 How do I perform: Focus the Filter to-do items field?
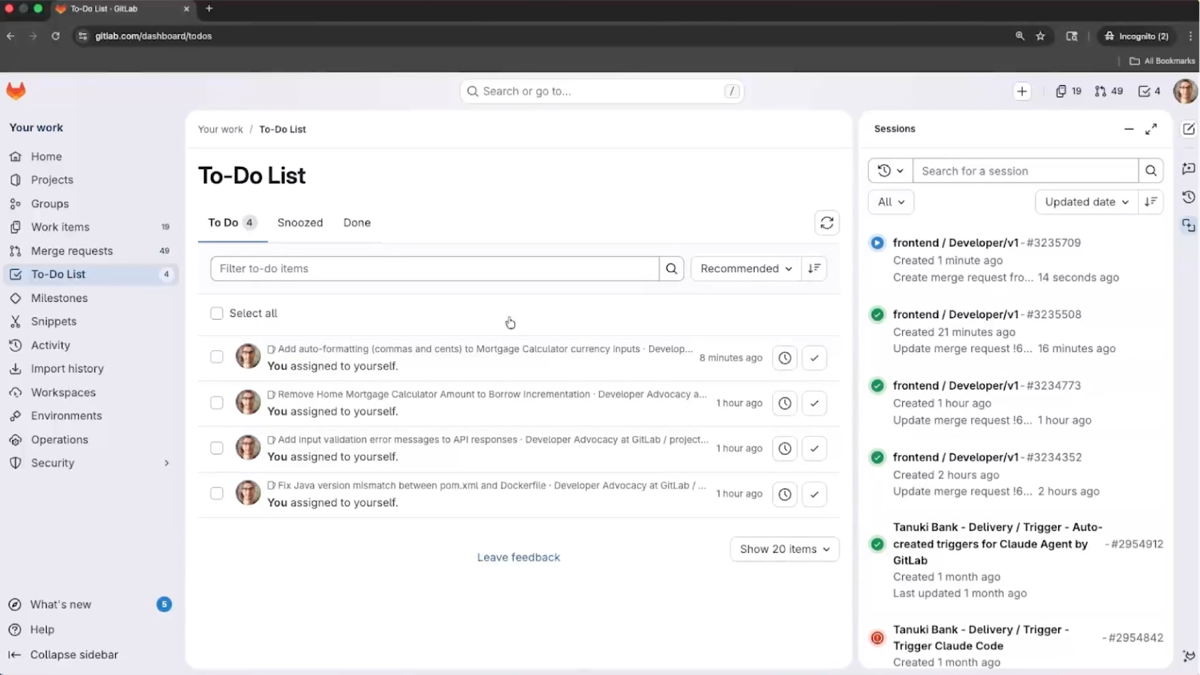[435, 269]
